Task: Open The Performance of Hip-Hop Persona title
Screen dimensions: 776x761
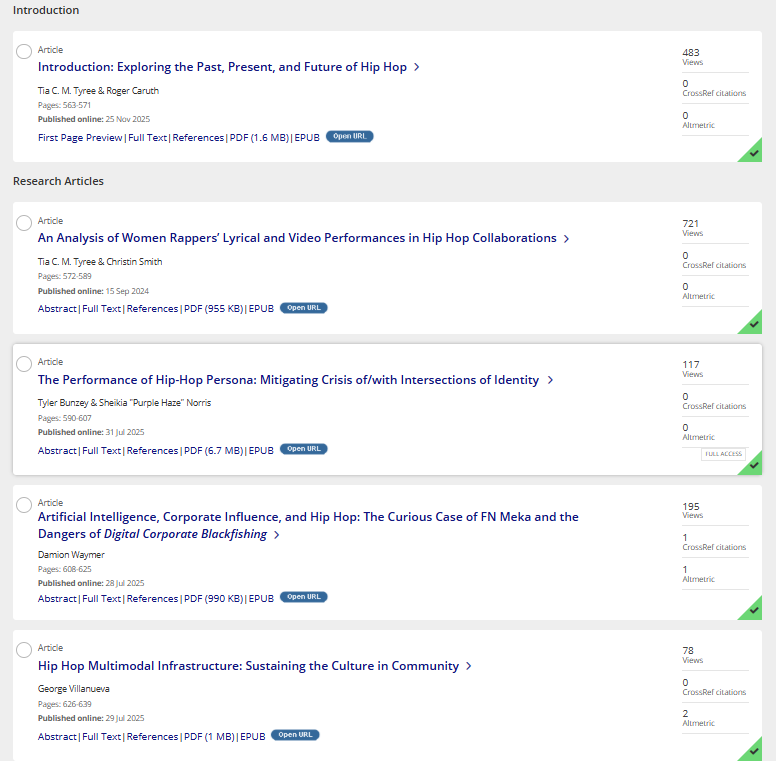Action: 288,380
